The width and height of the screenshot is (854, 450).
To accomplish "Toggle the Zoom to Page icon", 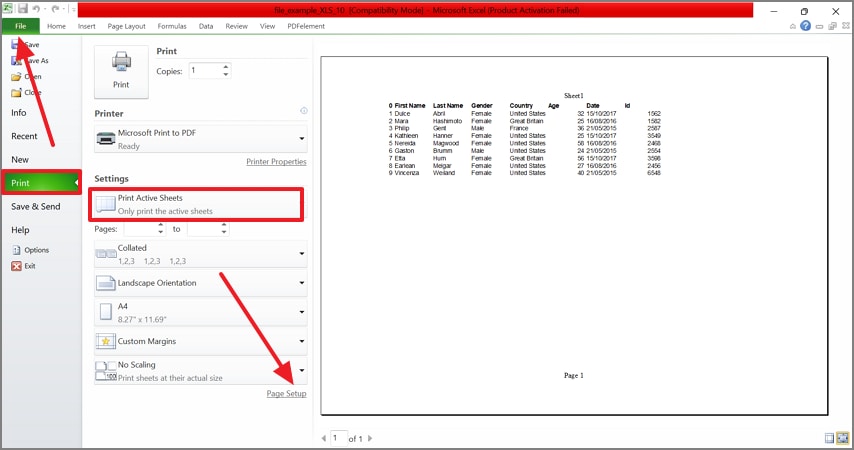I will pyautogui.click(x=843, y=438).
